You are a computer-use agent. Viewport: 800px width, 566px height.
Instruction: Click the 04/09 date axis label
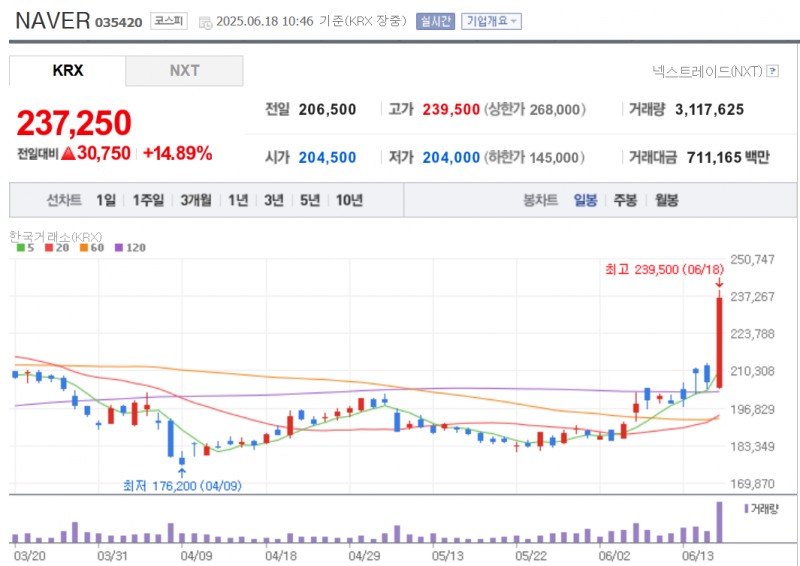point(196,556)
